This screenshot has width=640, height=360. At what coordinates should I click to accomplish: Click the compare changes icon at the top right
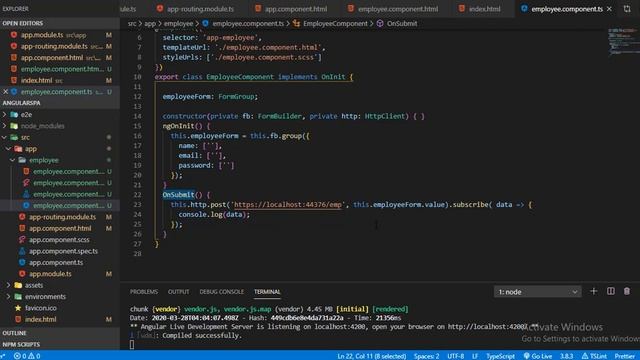pos(627,9)
